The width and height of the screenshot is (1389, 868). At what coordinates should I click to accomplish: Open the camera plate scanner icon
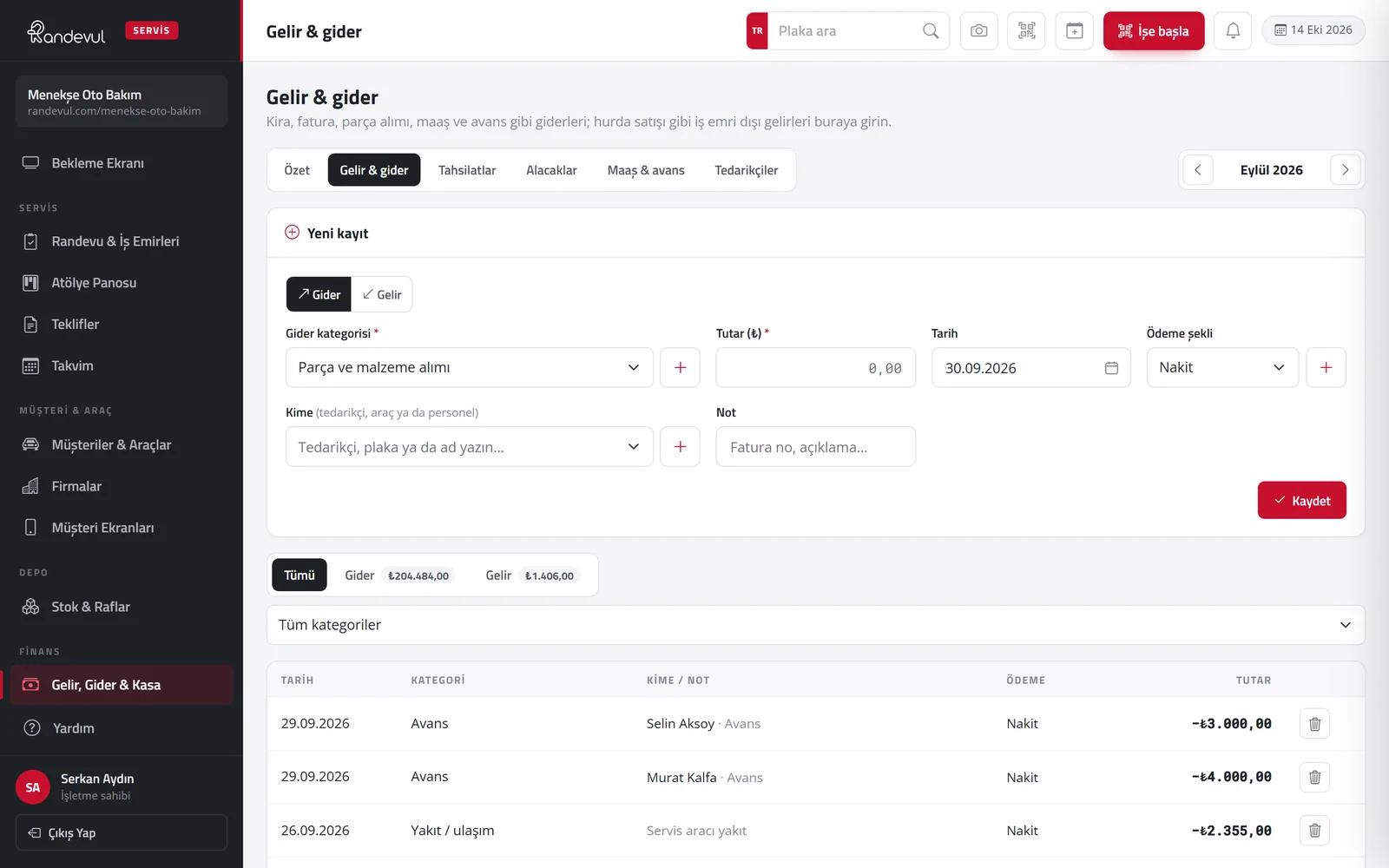(978, 31)
